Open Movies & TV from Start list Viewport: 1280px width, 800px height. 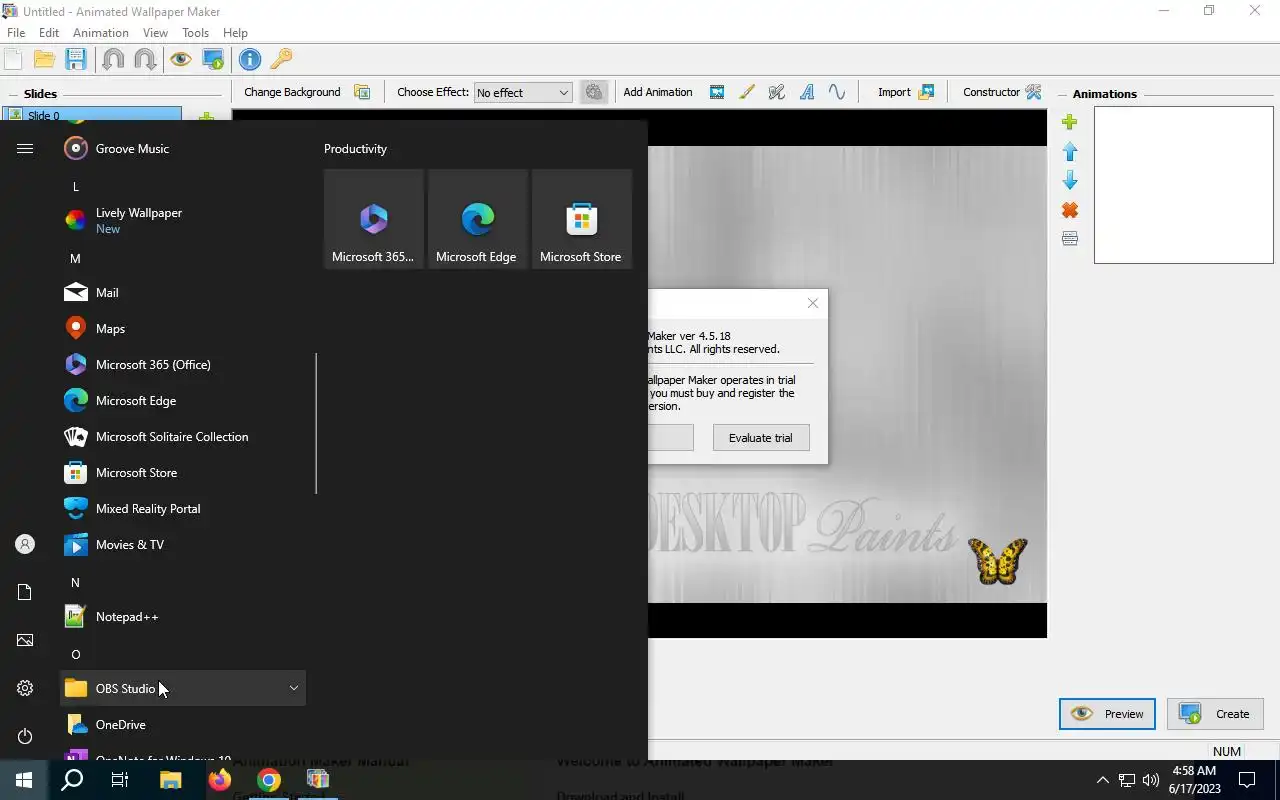(x=183, y=544)
